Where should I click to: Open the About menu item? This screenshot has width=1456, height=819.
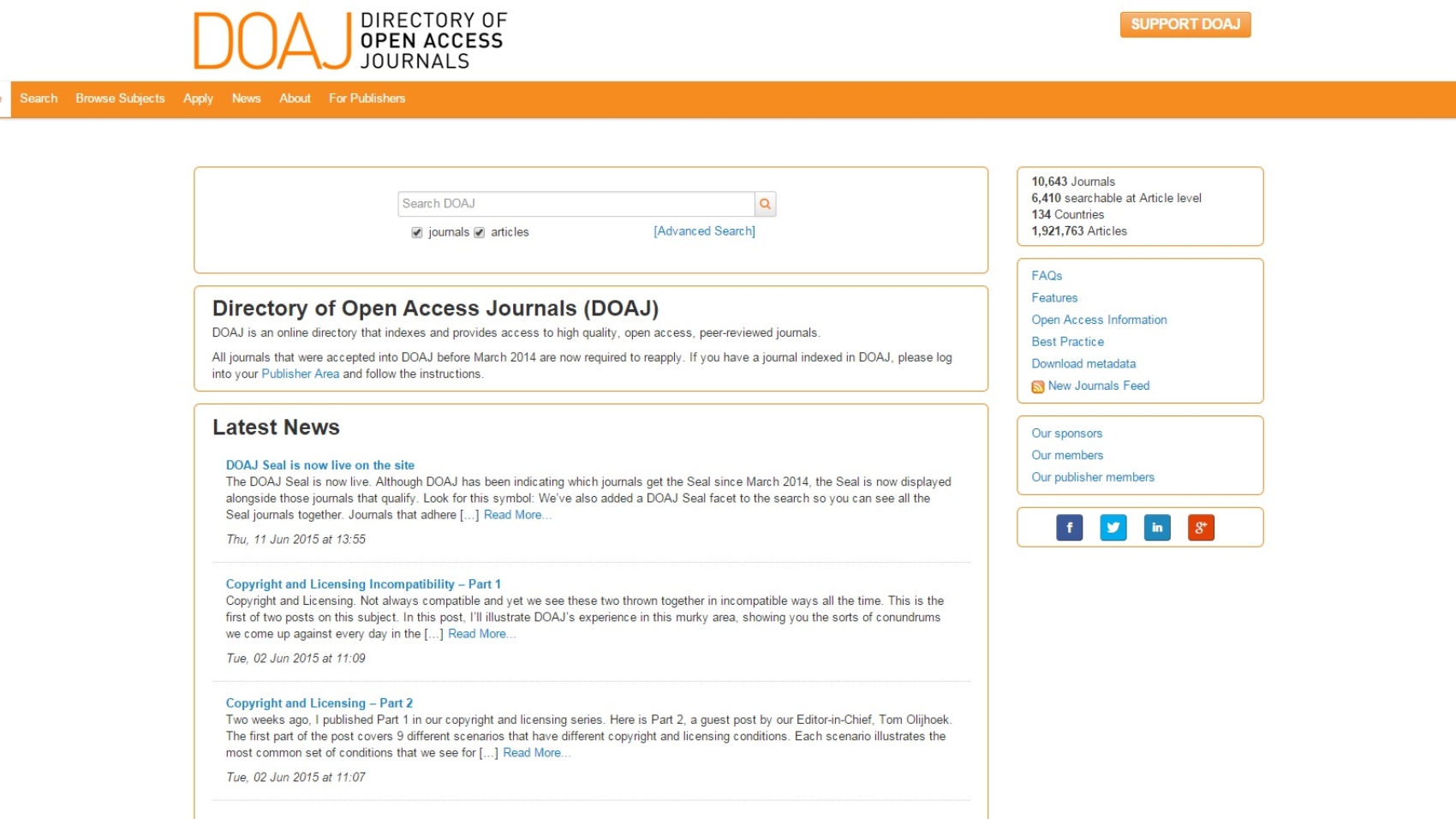click(x=295, y=99)
